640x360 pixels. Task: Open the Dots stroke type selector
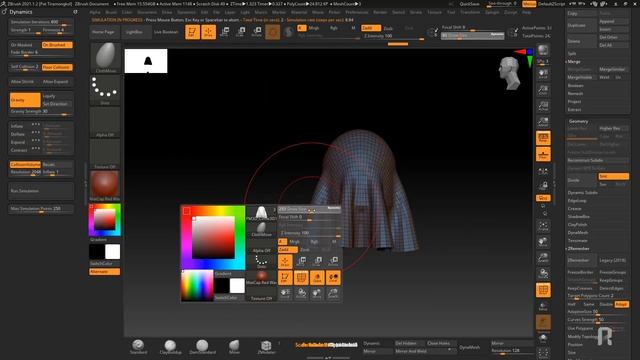pos(105,90)
